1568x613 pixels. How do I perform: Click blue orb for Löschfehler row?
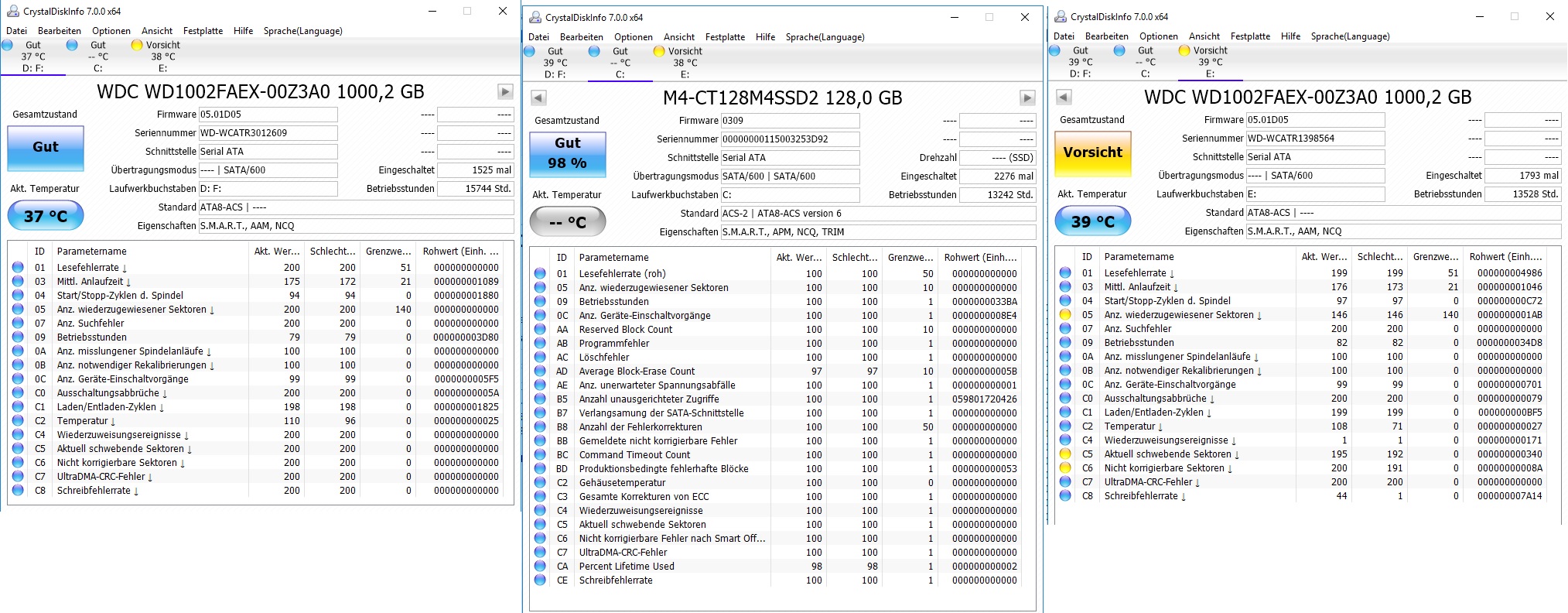point(540,358)
